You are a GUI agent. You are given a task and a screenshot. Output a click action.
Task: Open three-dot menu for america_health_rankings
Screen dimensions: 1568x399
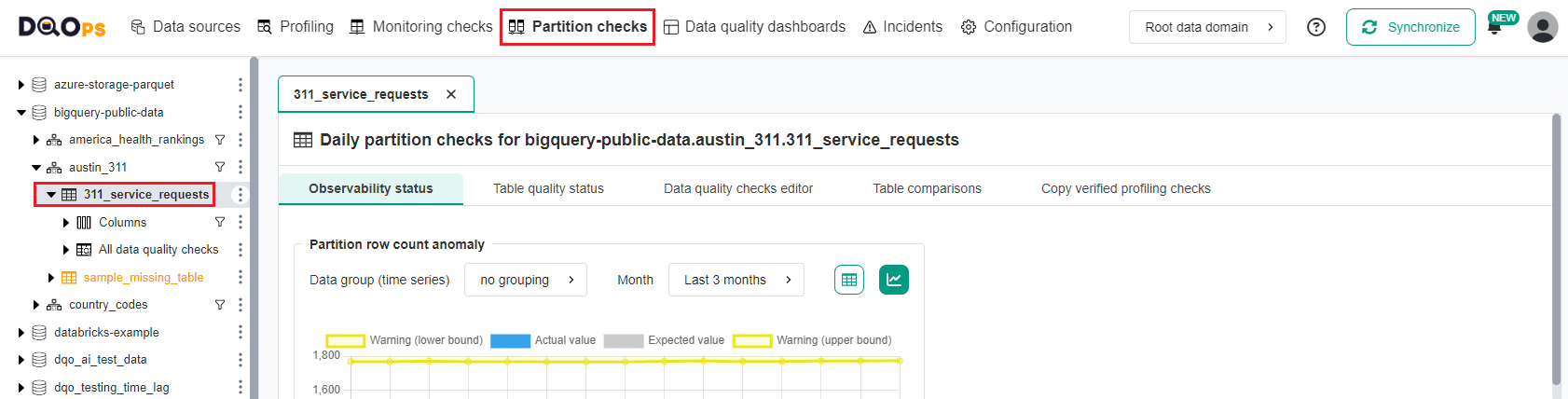point(241,140)
